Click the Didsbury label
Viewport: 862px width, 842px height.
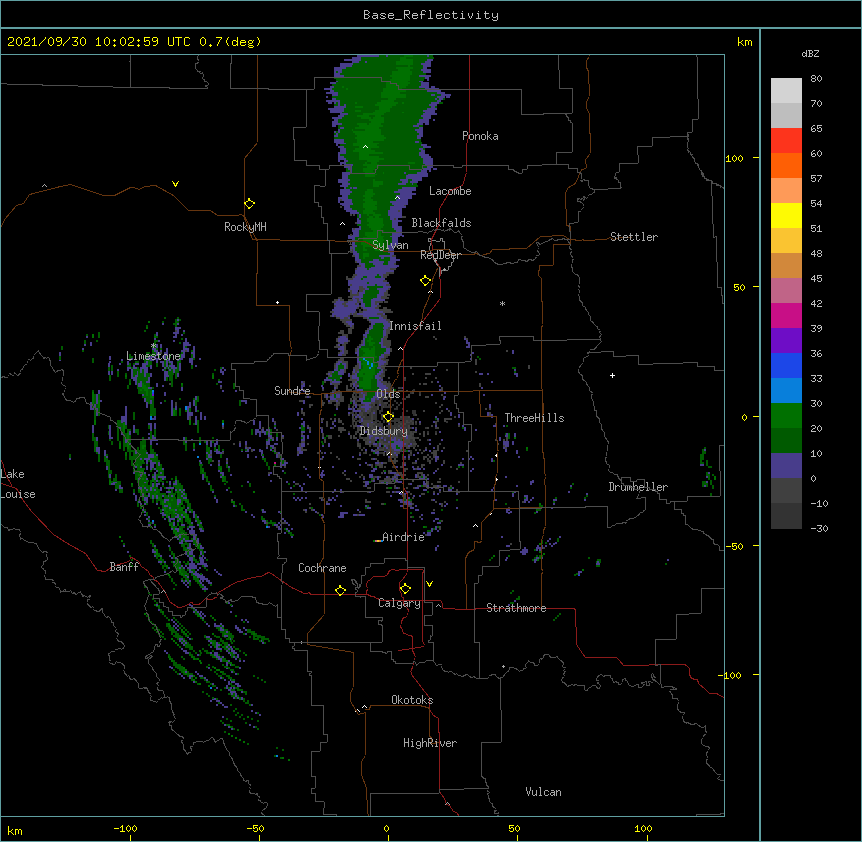(x=384, y=431)
